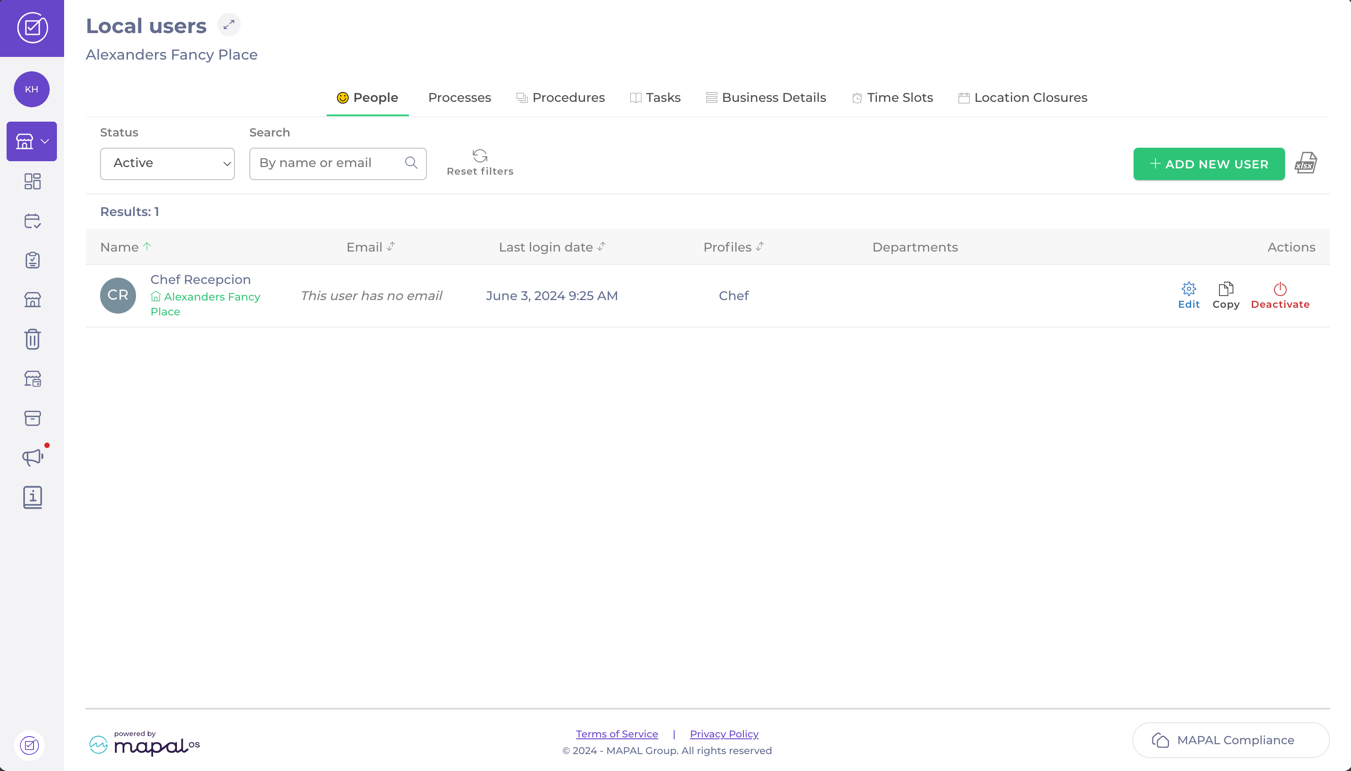Open the Terms of Service link
Screen dimensions: 1351x771
point(617,734)
